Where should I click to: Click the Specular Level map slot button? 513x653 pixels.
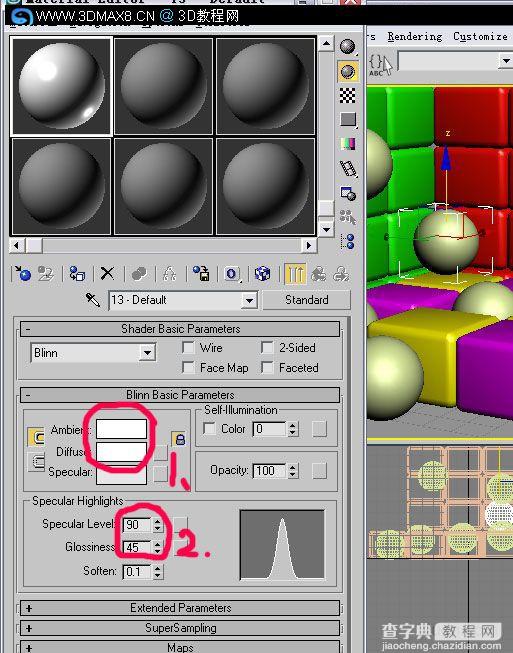180,524
